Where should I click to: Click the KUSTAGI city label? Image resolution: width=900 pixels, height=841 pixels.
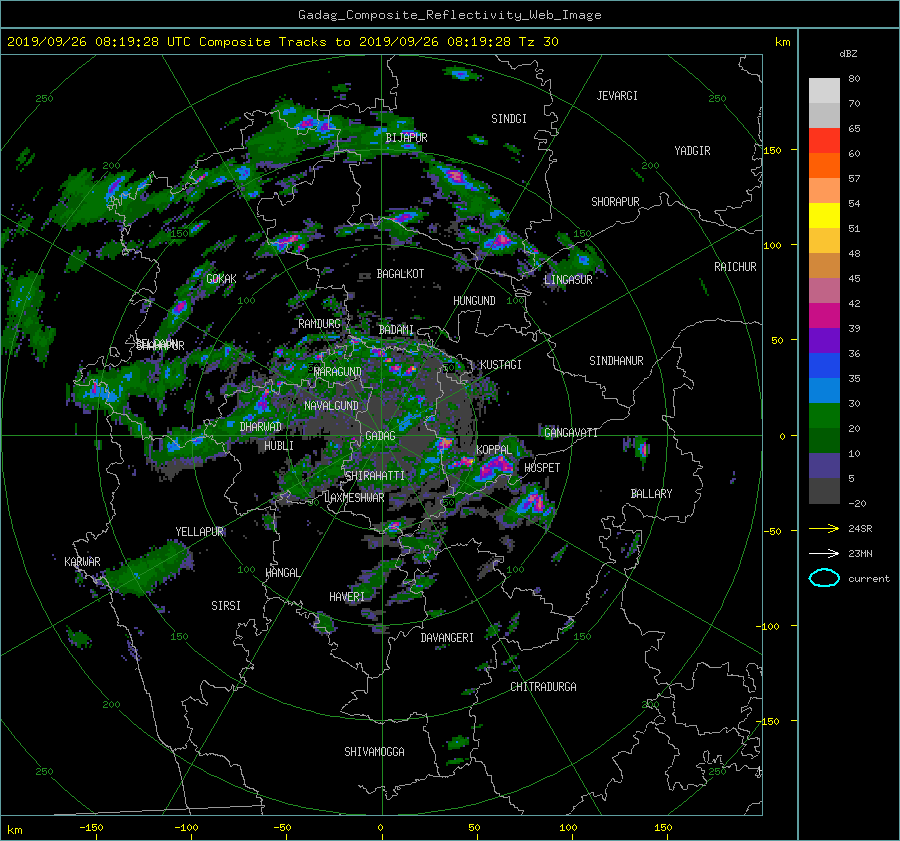point(501,365)
